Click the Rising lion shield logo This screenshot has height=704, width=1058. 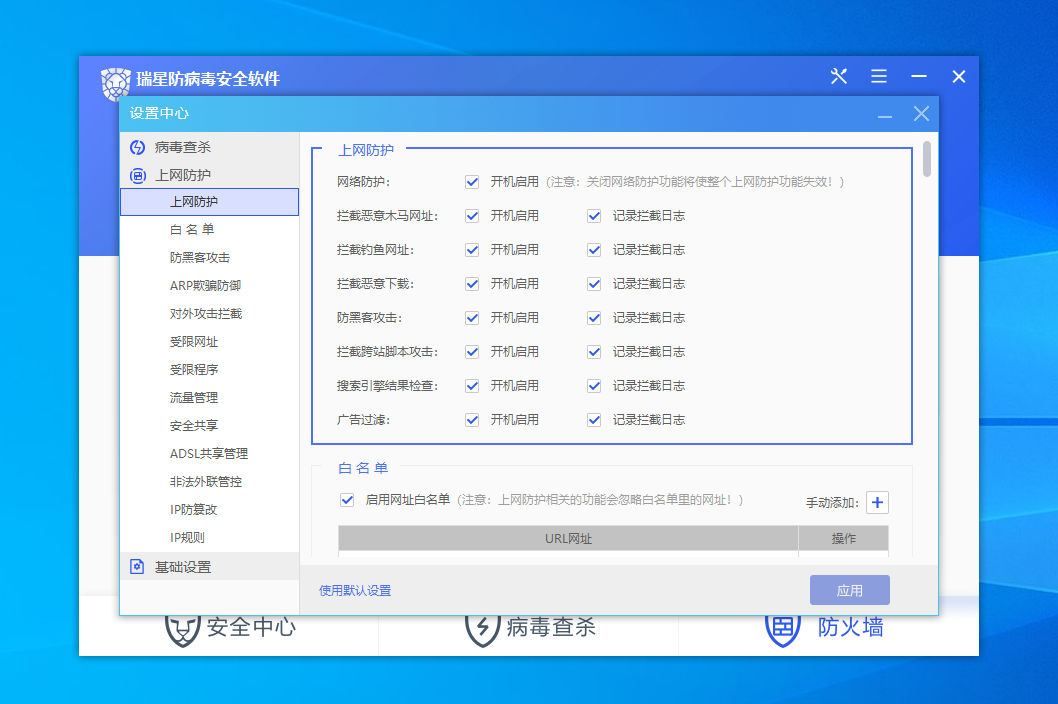(116, 83)
